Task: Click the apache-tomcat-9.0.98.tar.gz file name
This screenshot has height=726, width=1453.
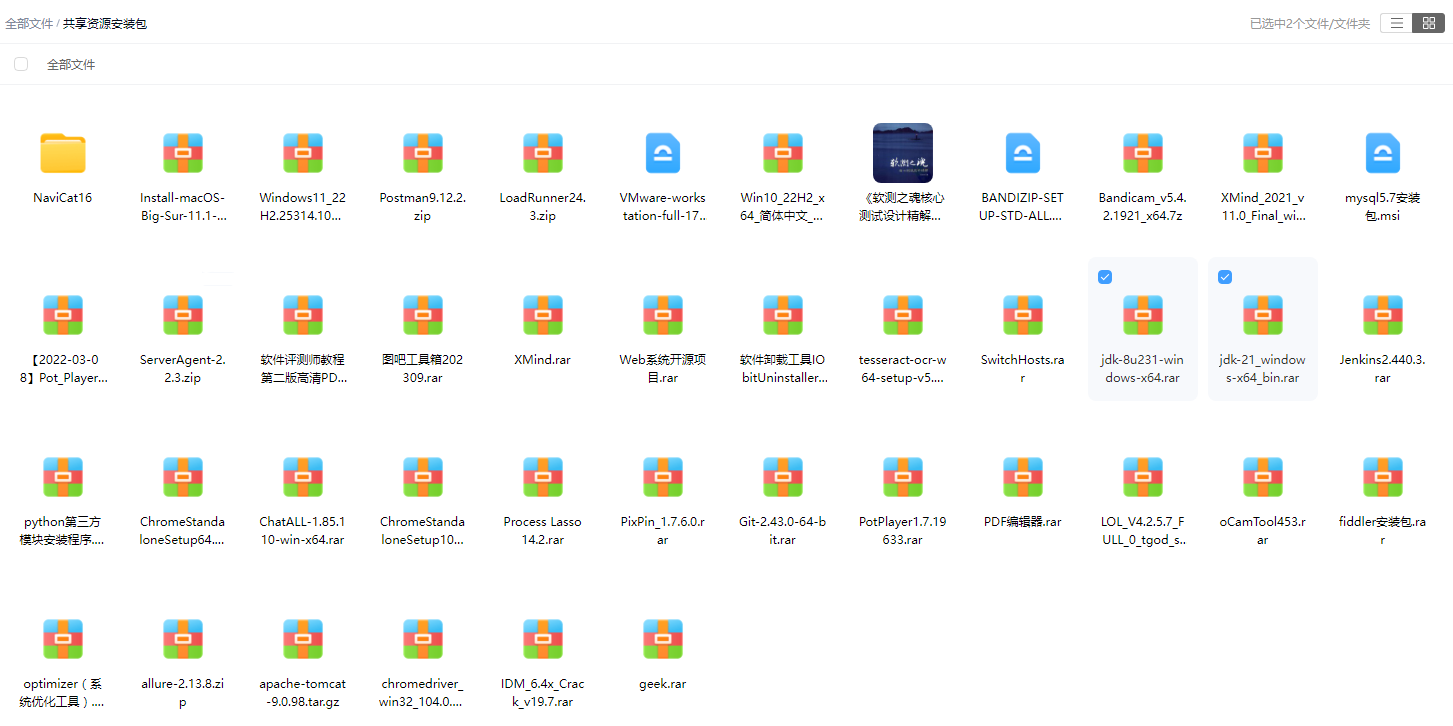Action: click(x=302, y=692)
